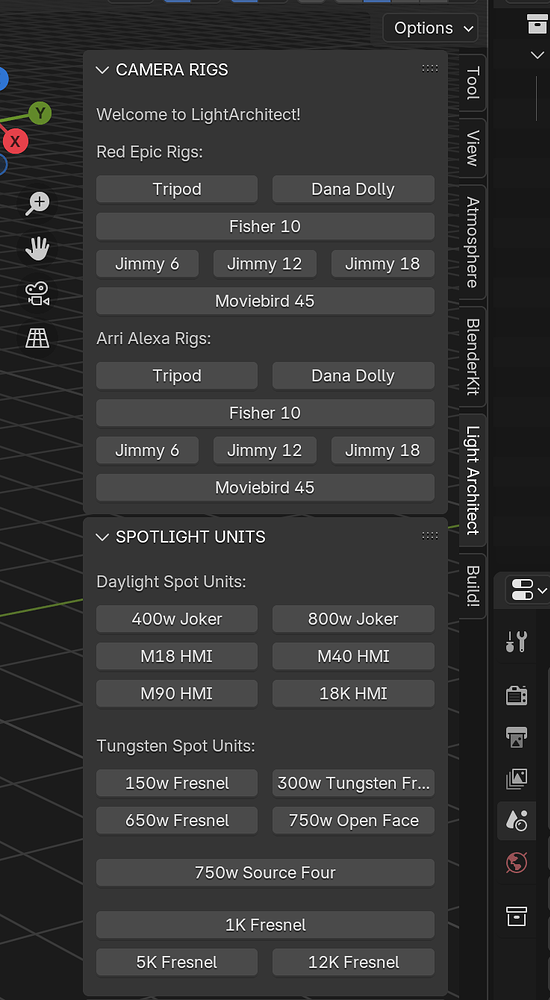Open the Atmosphere sidebar tab
This screenshot has height=1000, width=550.
coord(472,242)
